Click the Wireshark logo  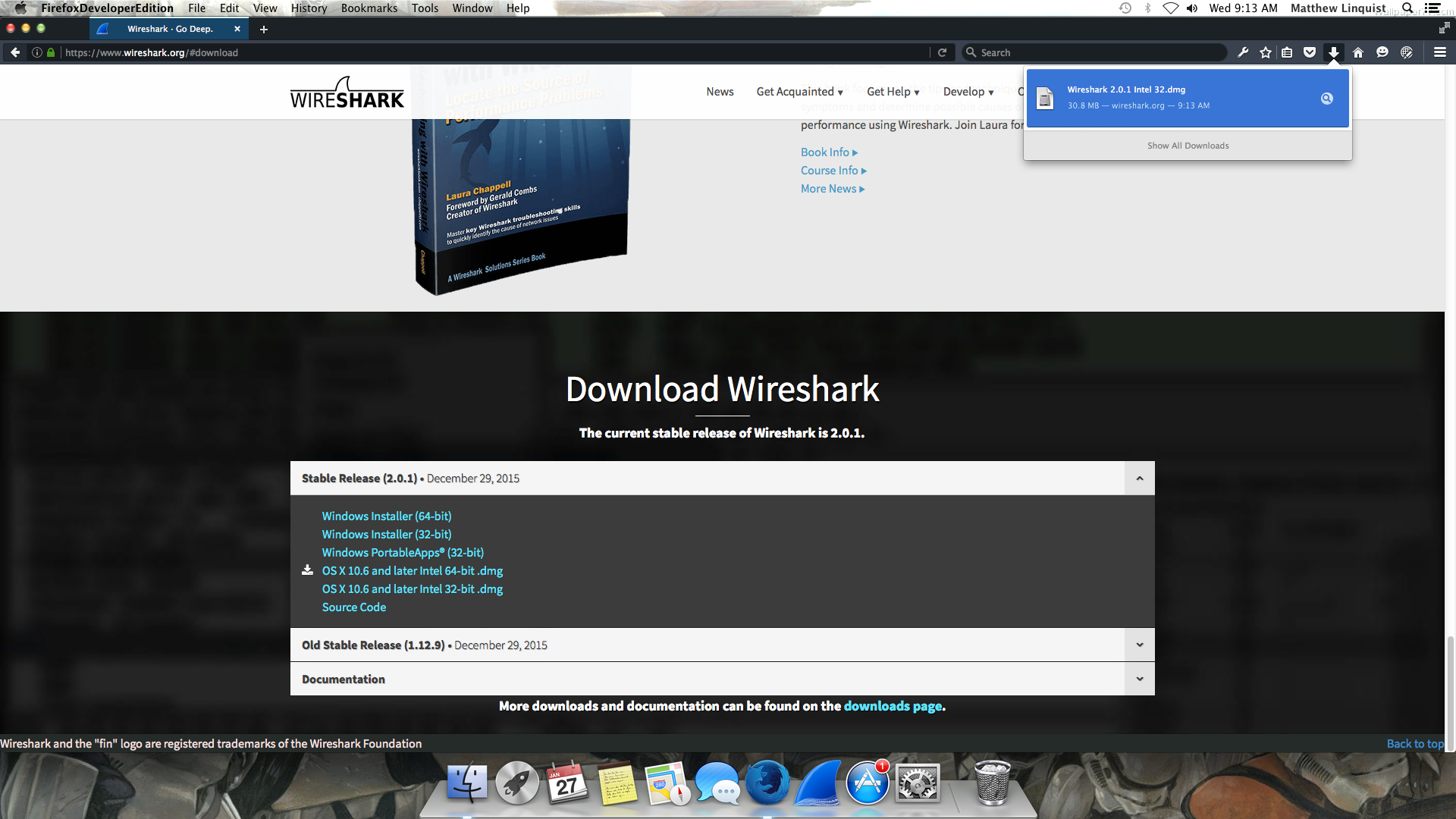347,93
